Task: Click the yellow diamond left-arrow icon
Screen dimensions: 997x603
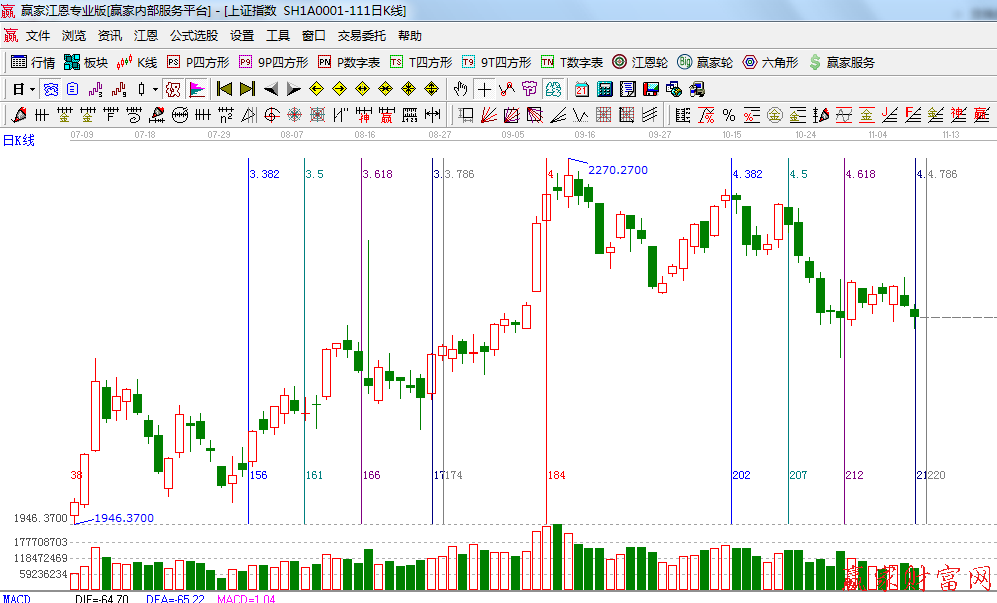Action: 315,89
